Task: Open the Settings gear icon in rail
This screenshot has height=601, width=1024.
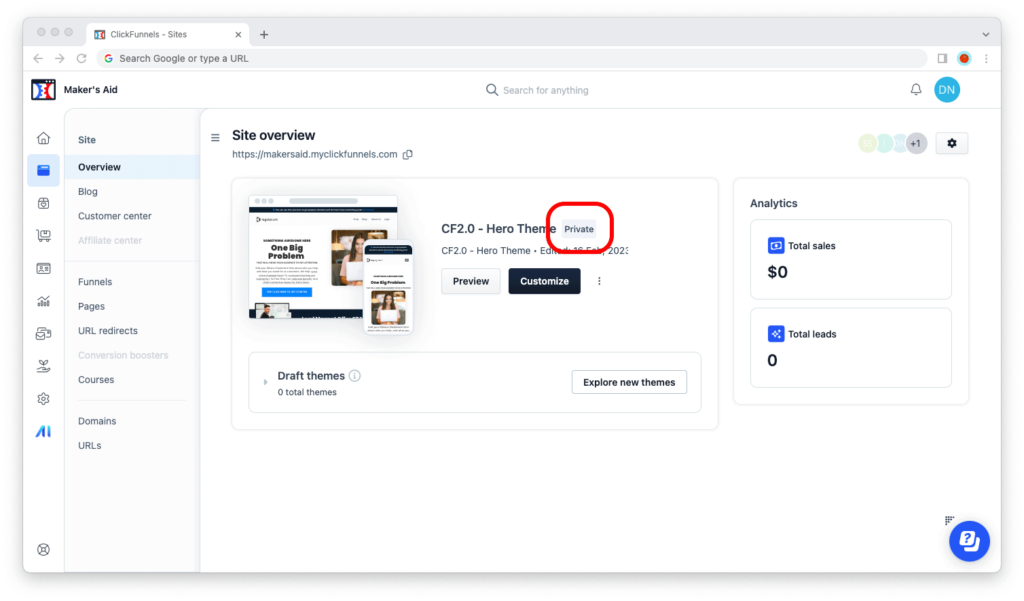Action: tap(44, 399)
